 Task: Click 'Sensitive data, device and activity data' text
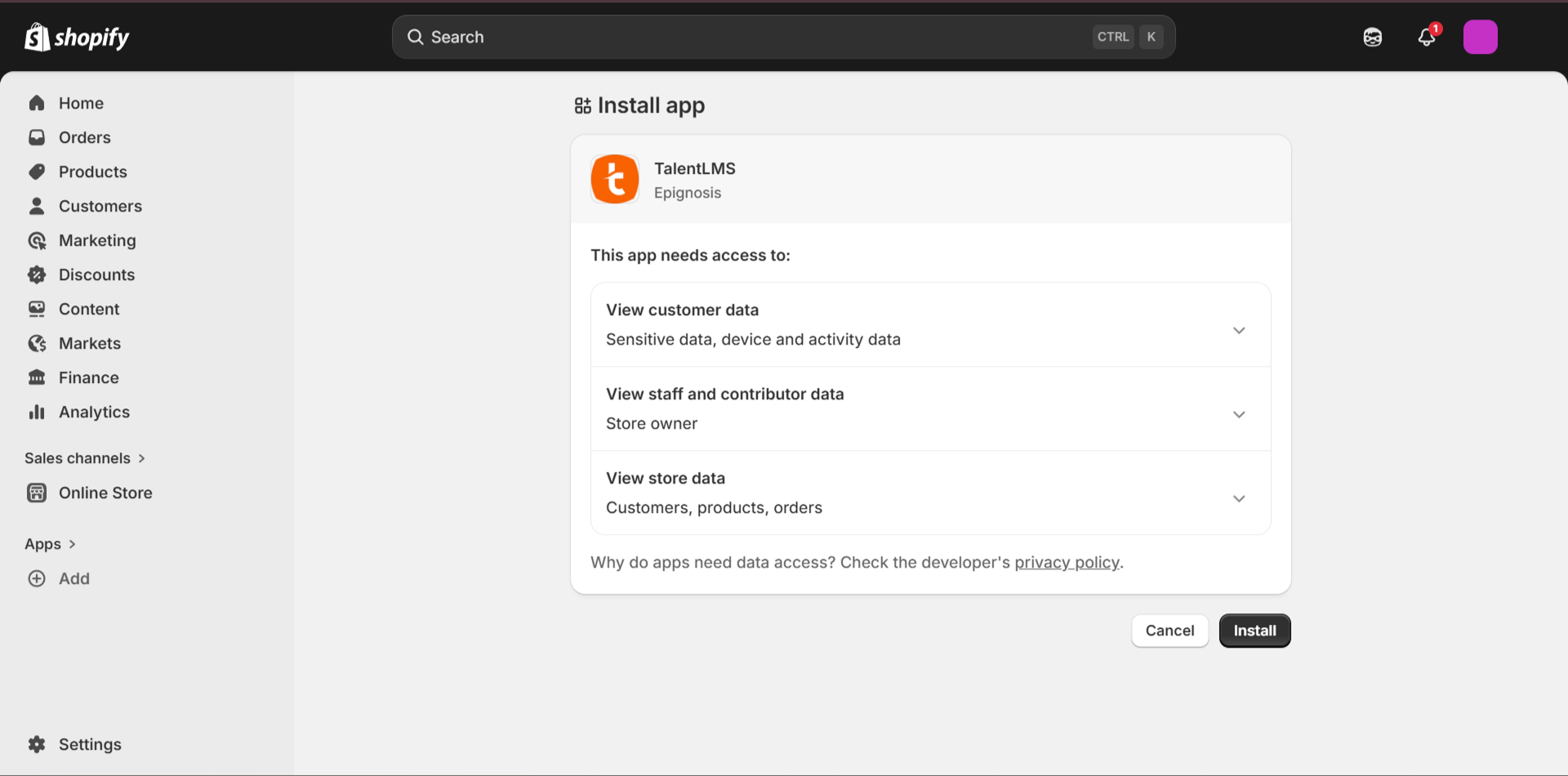(x=753, y=339)
